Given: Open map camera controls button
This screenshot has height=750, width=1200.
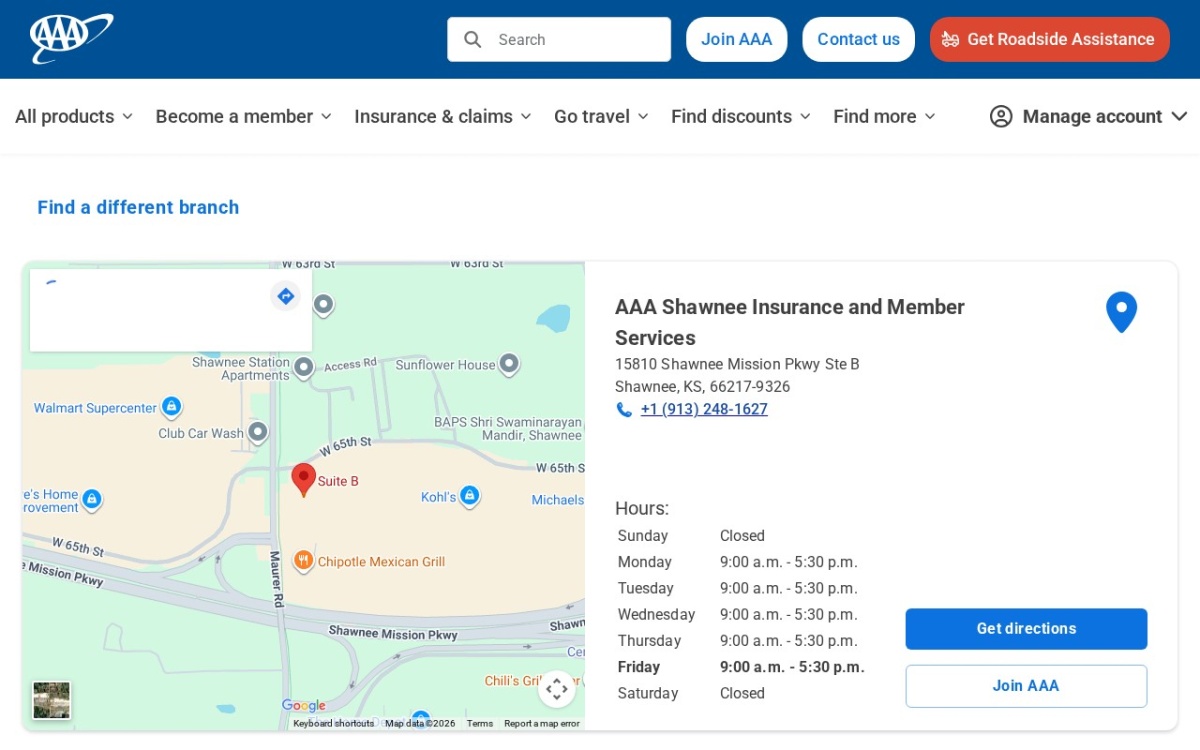Looking at the screenshot, I should pyautogui.click(x=557, y=689).
